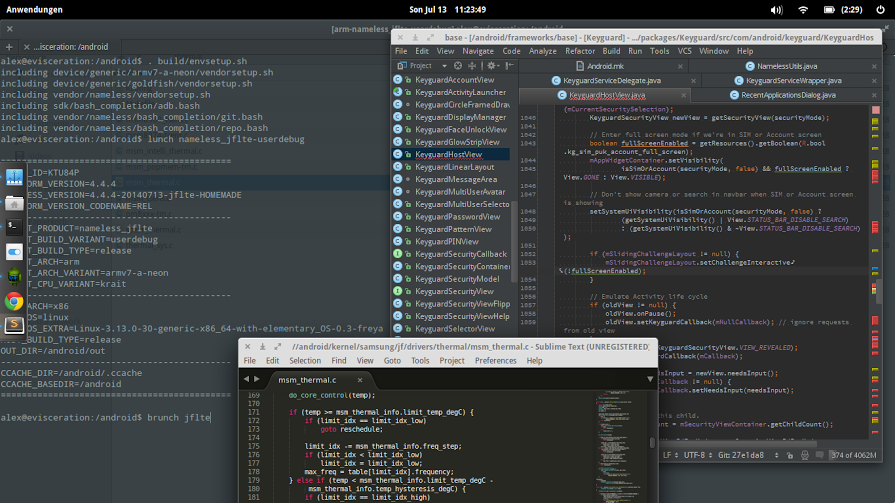Open the Files home folder dock icon
Image resolution: width=895 pixels, height=503 pixels.
click(x=14, y=203)
